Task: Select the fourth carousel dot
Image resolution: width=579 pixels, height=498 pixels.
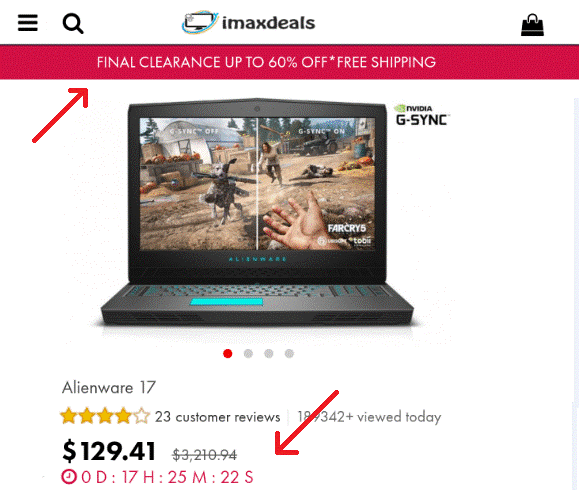Action: pyautogui.click(x=289, y=354)
